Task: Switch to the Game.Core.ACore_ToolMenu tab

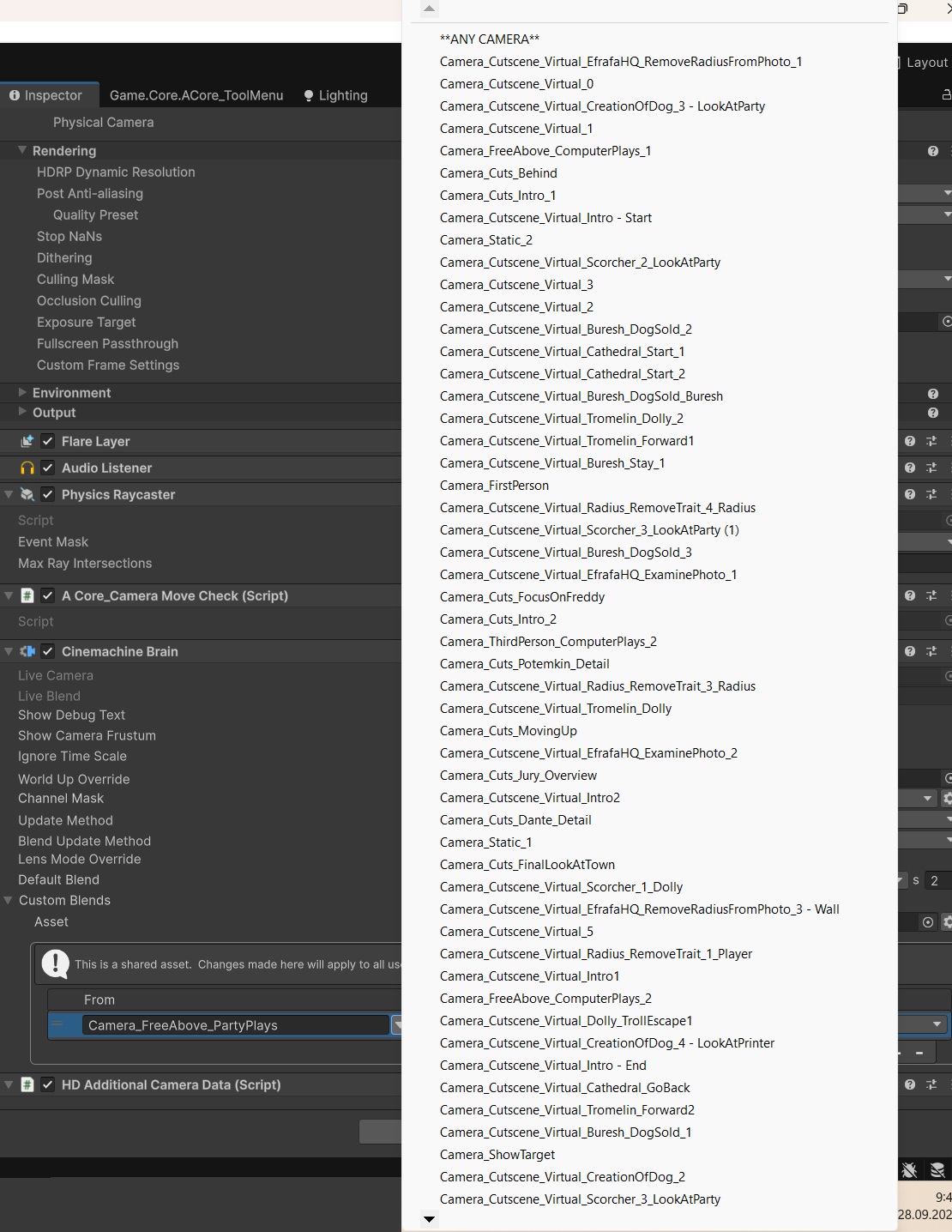Action: (x=196, y=95)
